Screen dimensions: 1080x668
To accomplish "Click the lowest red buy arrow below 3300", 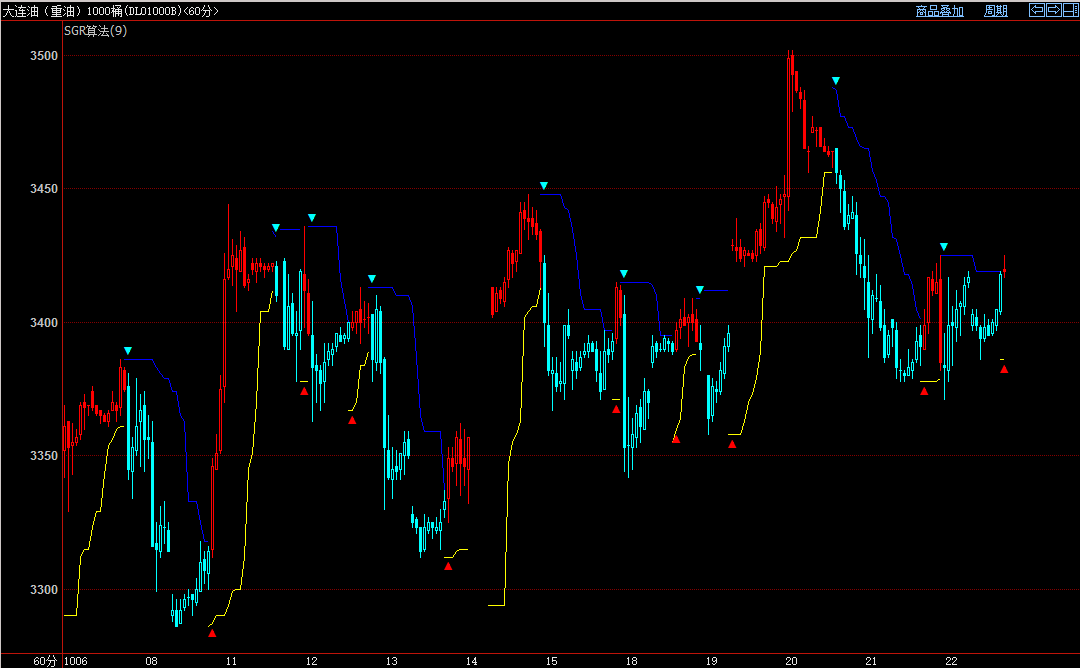I will coord(212,633).
